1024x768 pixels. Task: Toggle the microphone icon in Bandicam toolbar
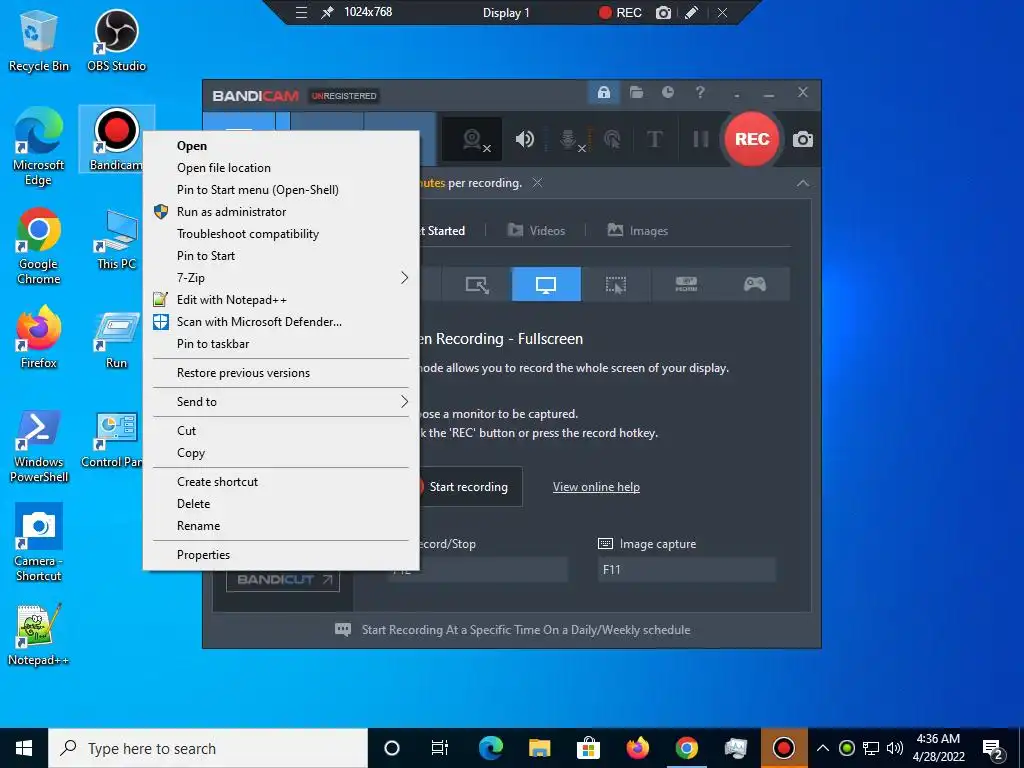coord(570,139)
